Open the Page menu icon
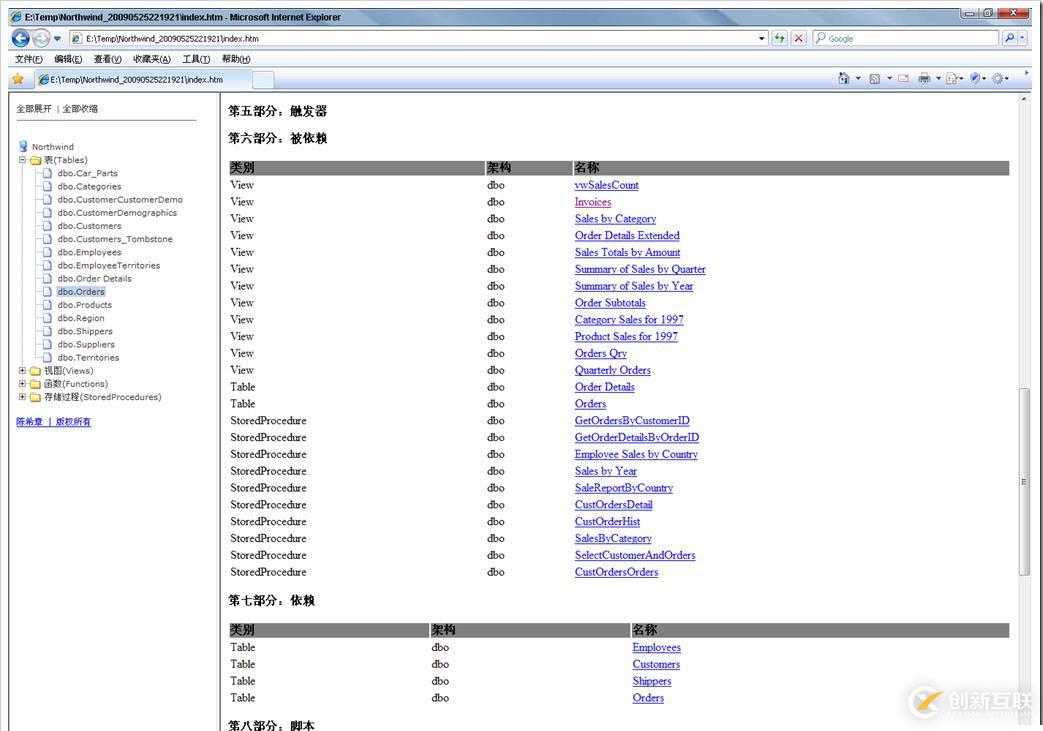Screen dimensions: 1043x731 tap(954, 78)
